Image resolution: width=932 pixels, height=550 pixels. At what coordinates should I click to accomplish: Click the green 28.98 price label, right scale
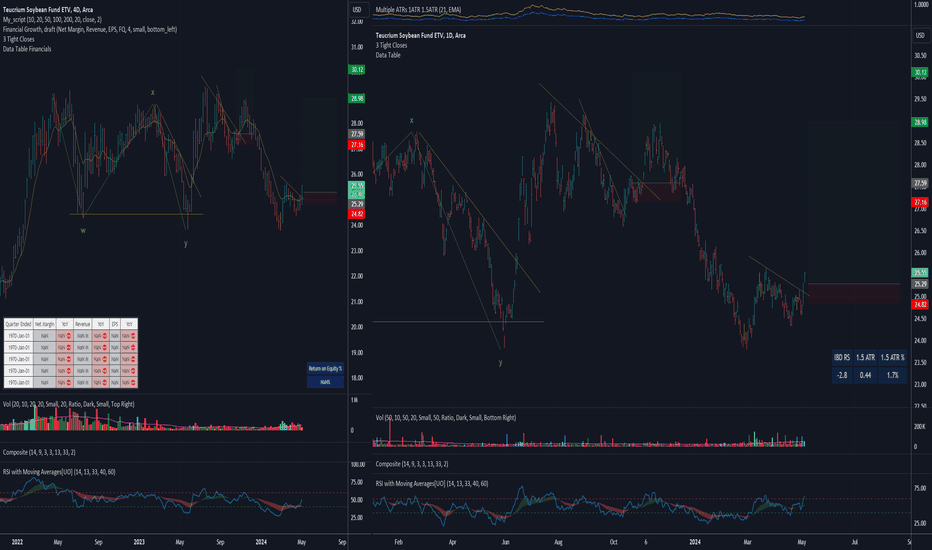click(920, 122)
